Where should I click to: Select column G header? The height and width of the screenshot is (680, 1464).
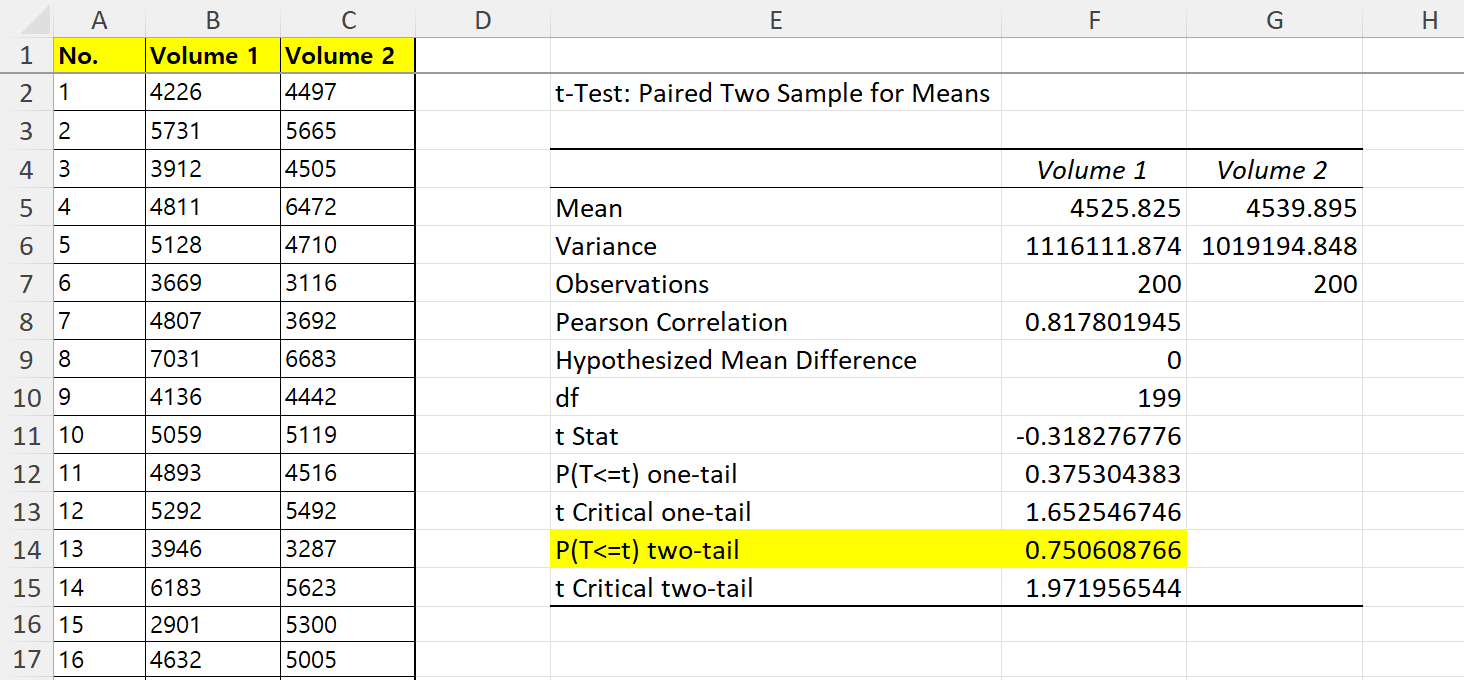[1274, 18]
